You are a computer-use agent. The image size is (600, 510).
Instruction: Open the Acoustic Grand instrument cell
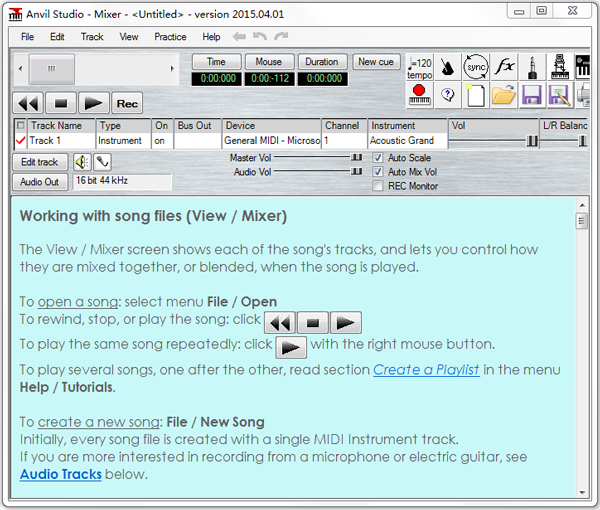407,141
